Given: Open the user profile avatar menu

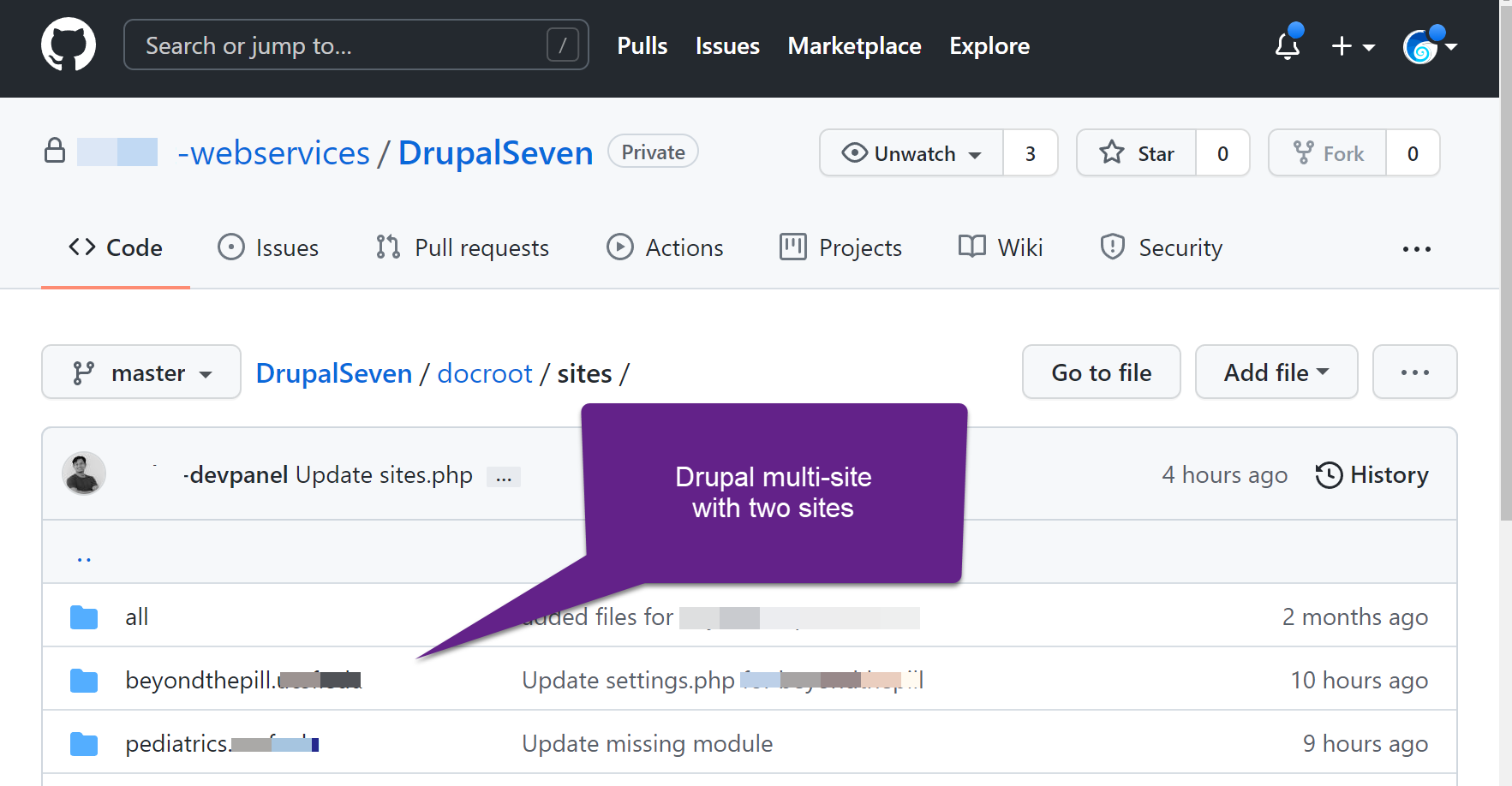Looking at the screenshot, I should pyautogui.click(x=1429, y=46).
